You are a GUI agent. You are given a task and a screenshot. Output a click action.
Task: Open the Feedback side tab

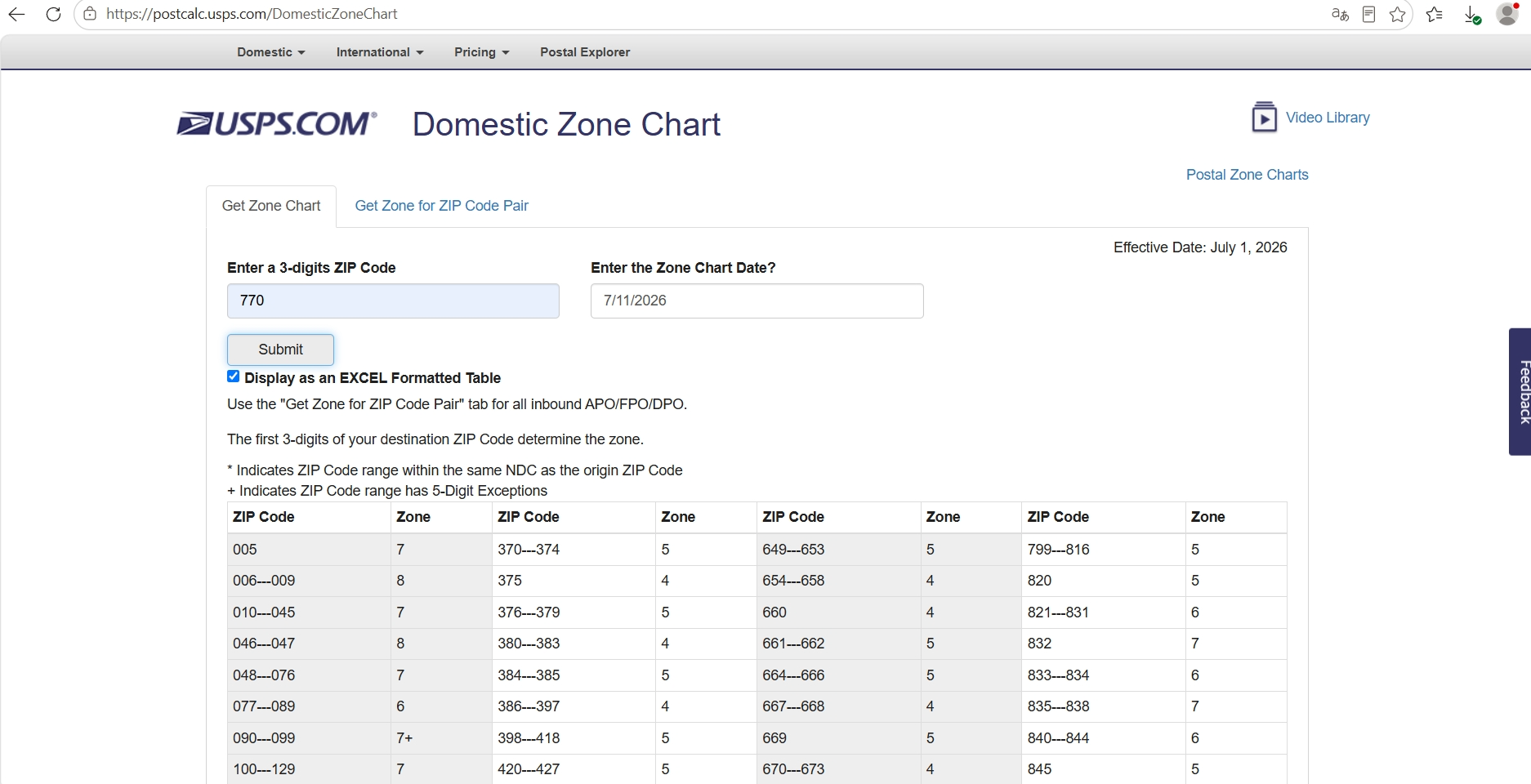point(1520,392)
